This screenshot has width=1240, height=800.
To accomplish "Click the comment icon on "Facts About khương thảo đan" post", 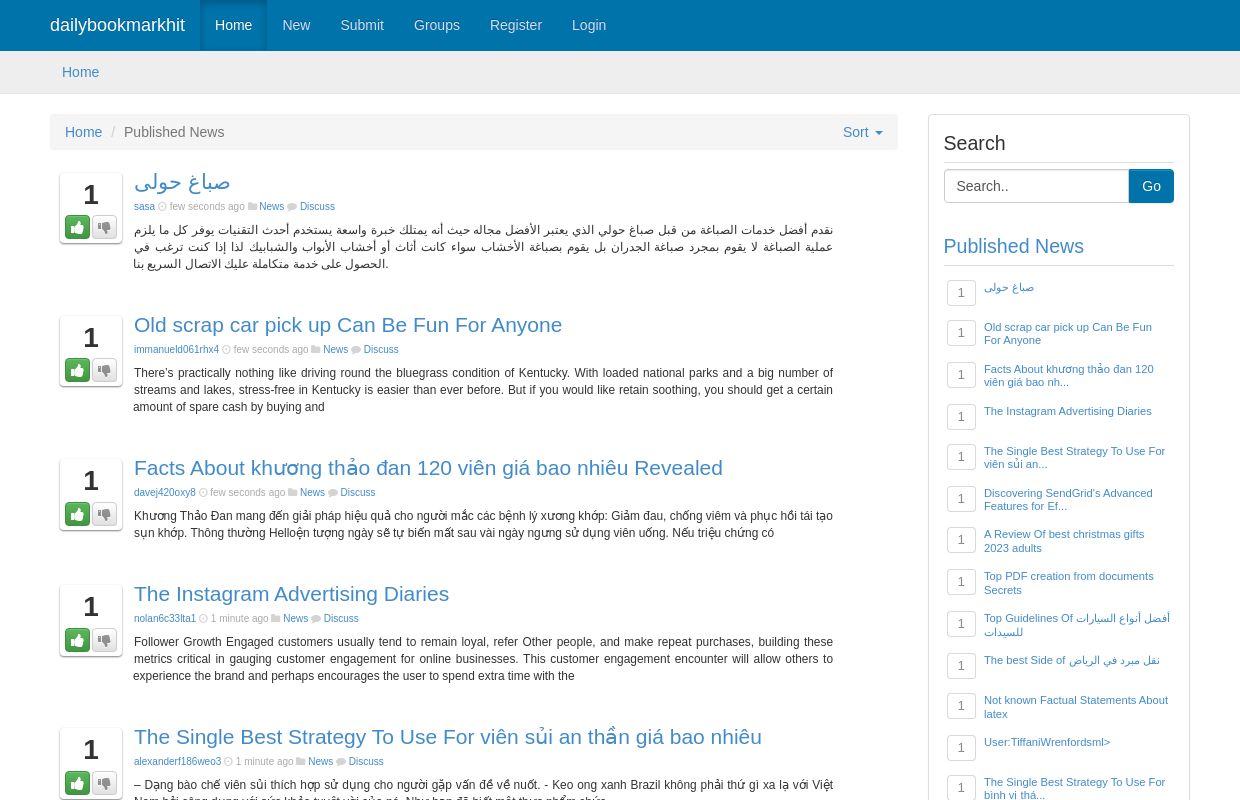I will 334,492.
